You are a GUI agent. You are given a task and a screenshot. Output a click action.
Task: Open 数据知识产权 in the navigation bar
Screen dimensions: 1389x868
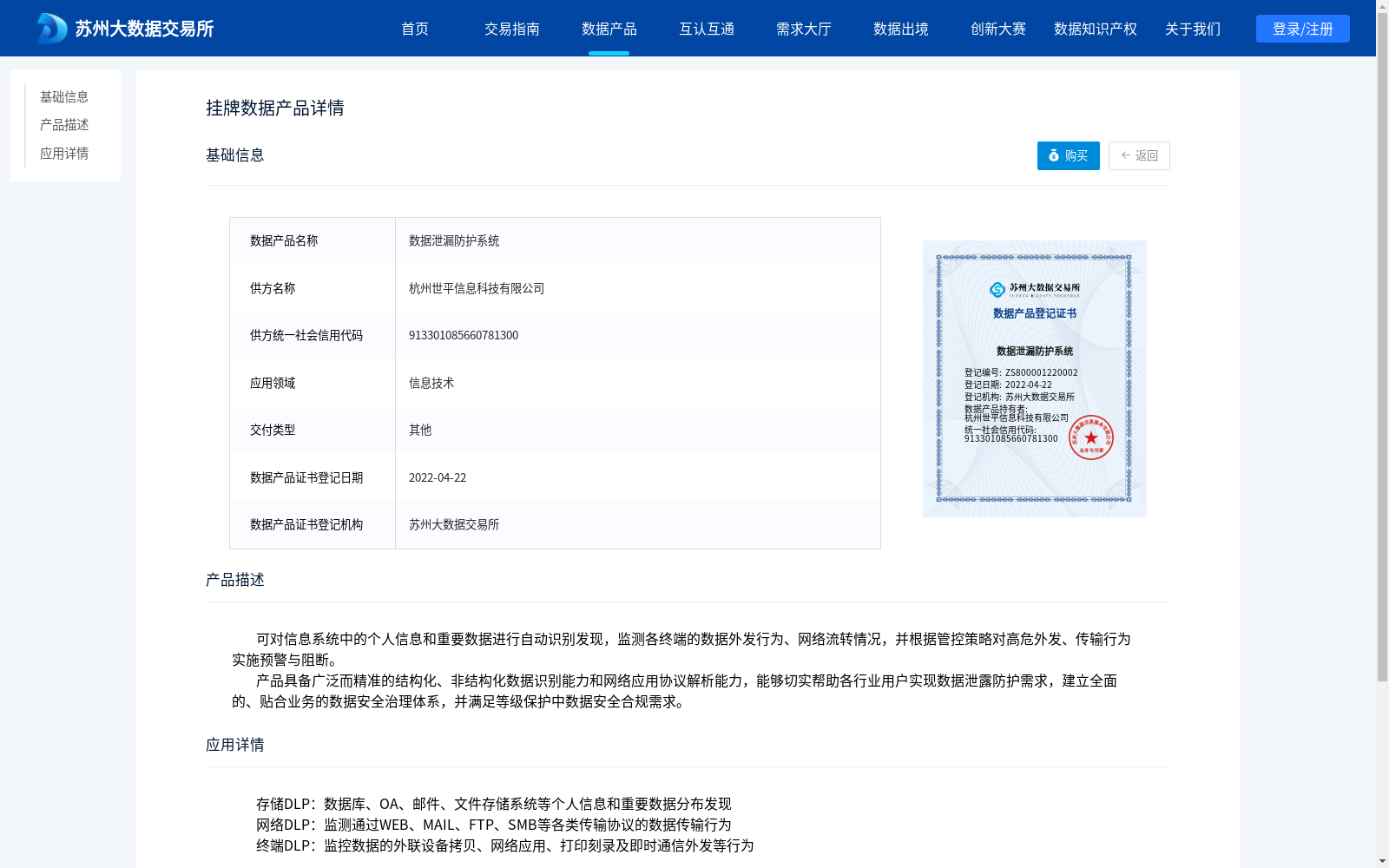[x=1096, y=29]
